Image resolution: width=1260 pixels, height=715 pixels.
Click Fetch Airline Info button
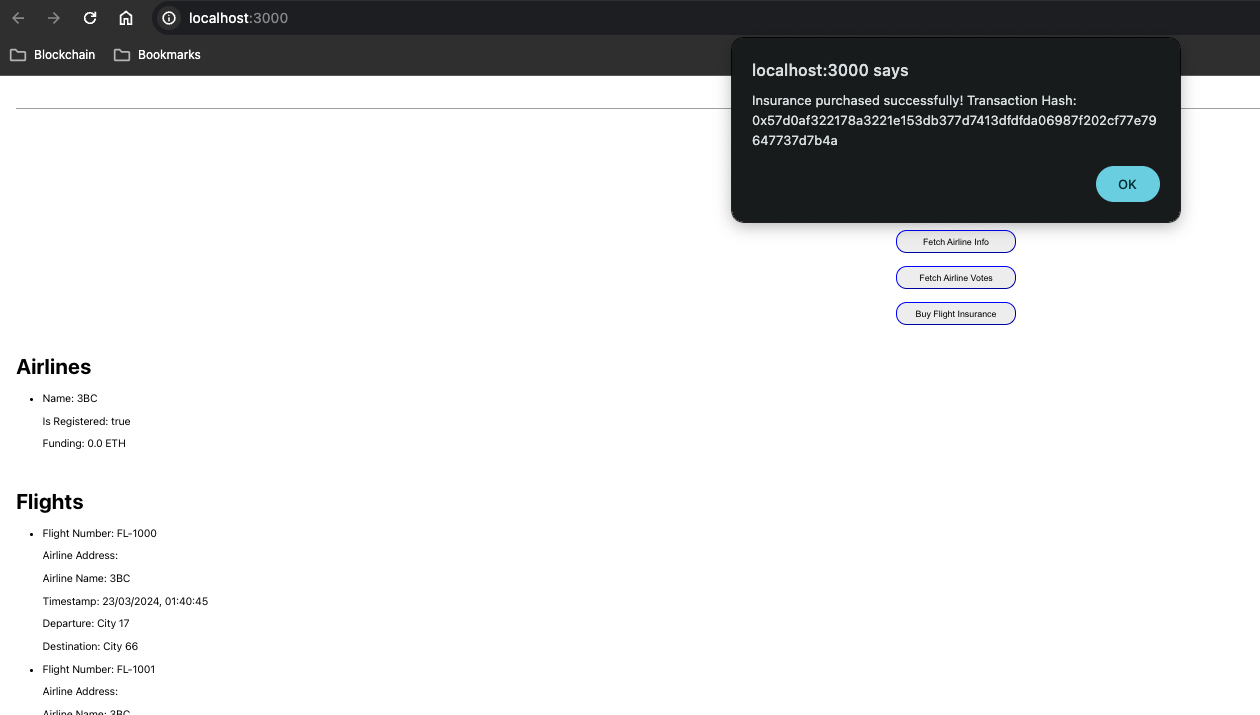(955, 242)
